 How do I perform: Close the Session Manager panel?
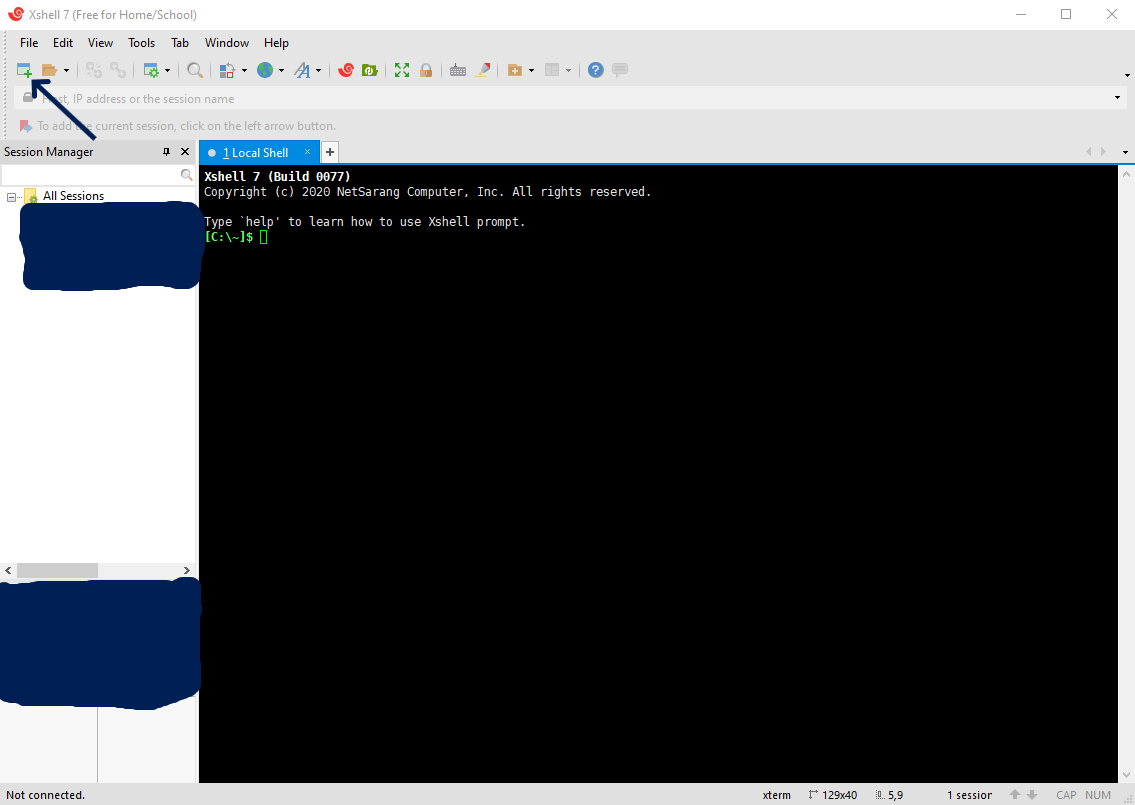pyautogui.click(x=185, y=152)
